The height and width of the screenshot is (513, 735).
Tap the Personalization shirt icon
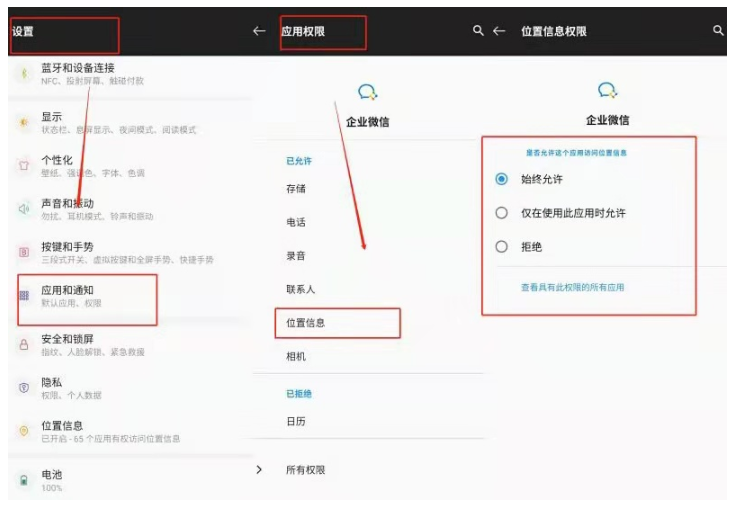24,166
